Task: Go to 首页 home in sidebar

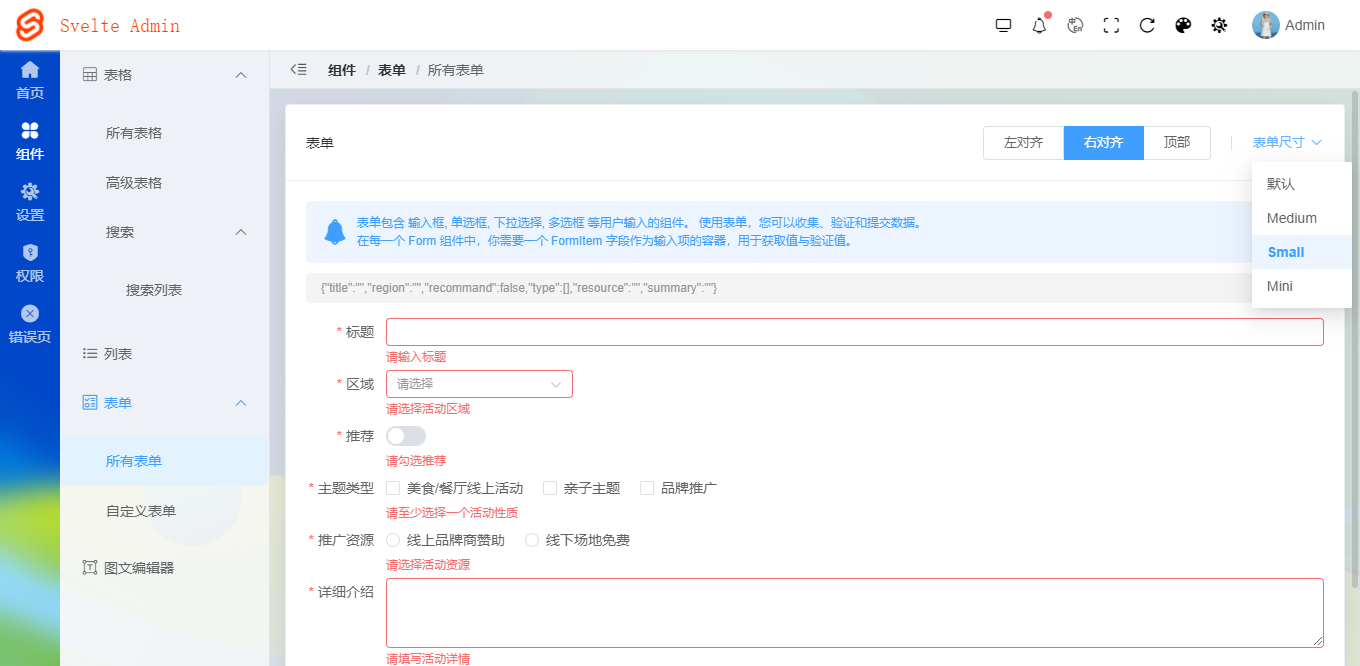Action: [x=30, y=80]
